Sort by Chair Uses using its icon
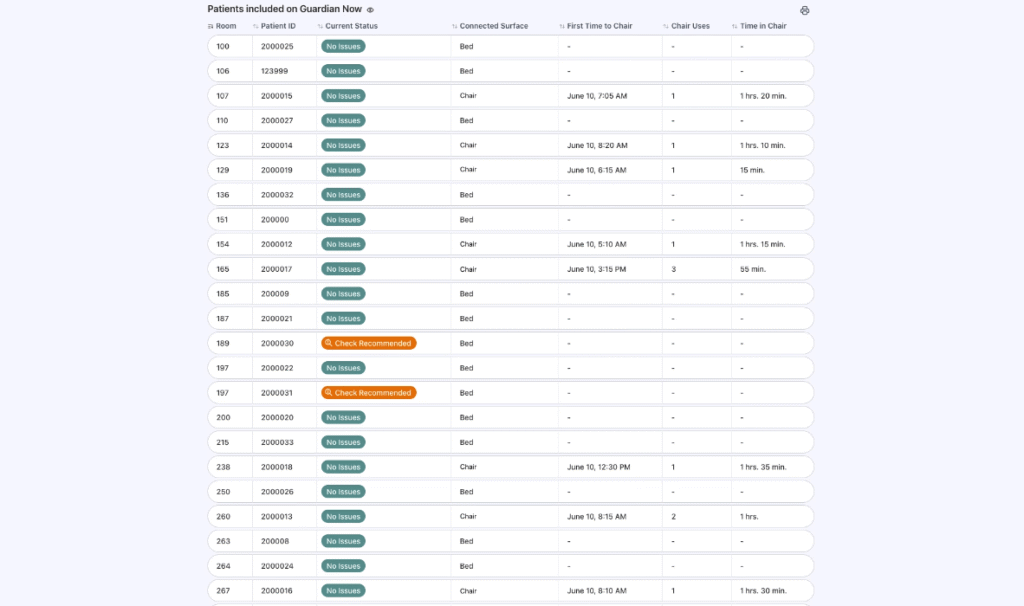 pos(666,26)
